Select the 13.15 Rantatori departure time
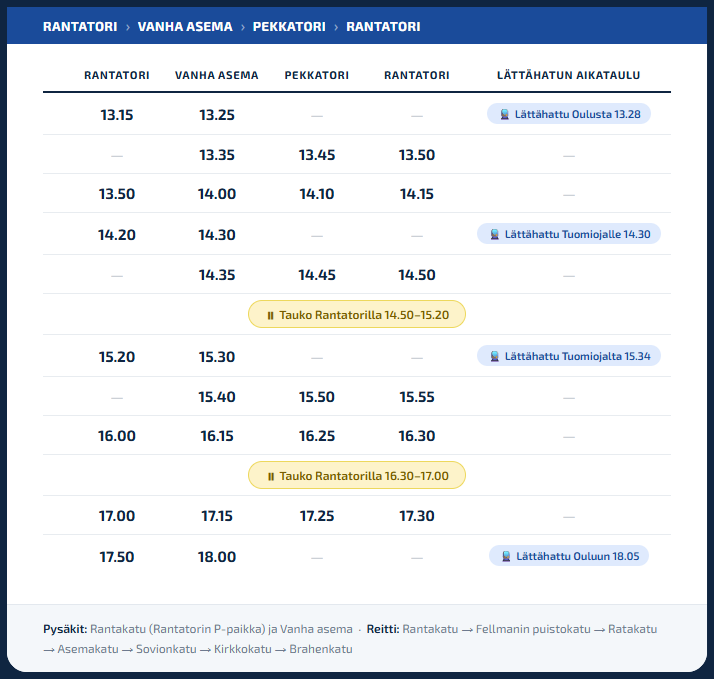This screenshot has height=679, width=714. click(x=117, y=115)
